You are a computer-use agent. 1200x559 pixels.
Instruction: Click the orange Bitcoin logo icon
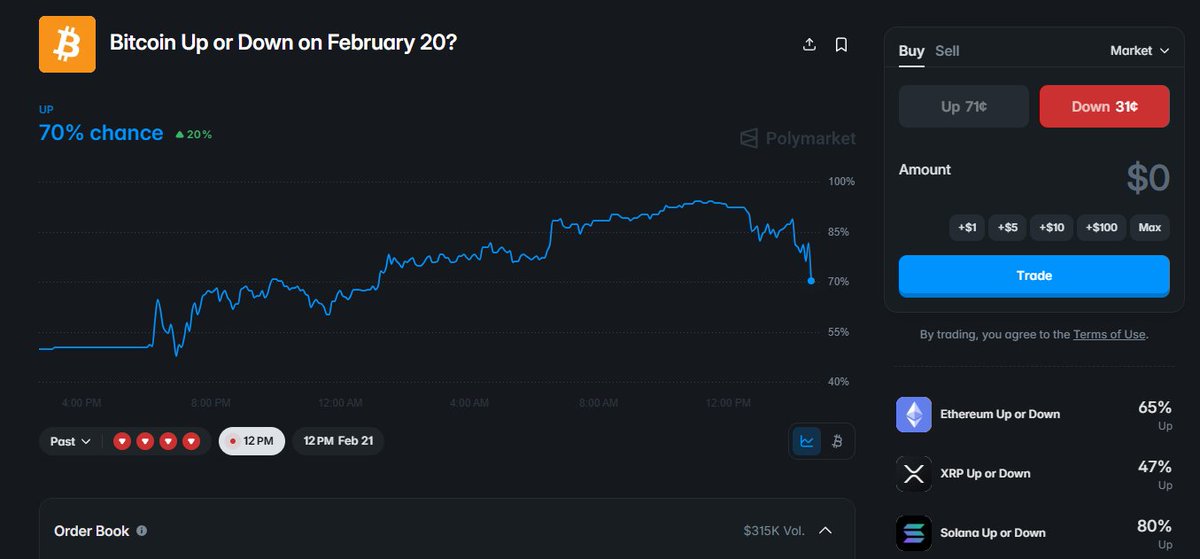tap(67, 44)
